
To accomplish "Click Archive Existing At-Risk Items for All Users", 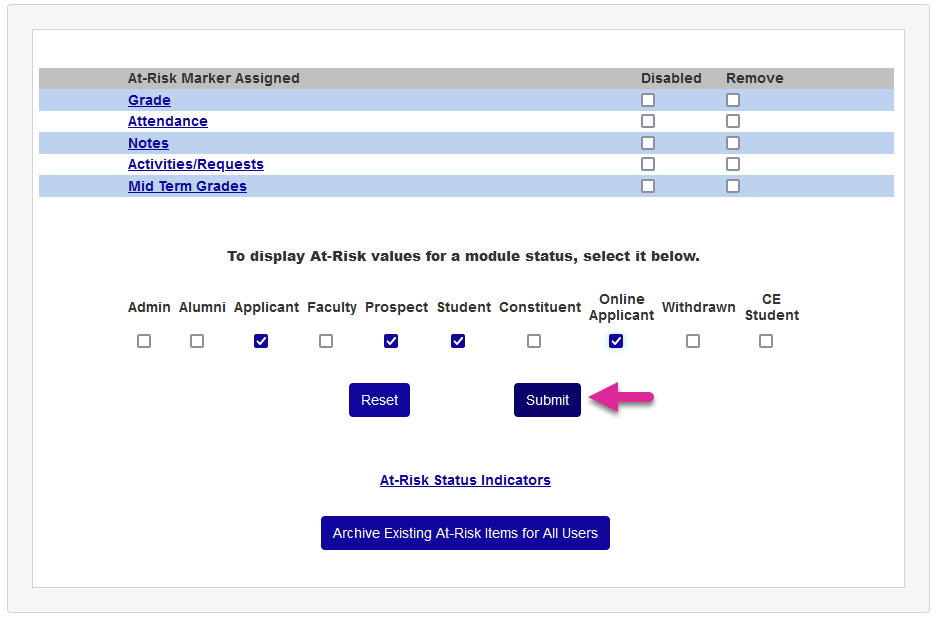I will 465,533.
